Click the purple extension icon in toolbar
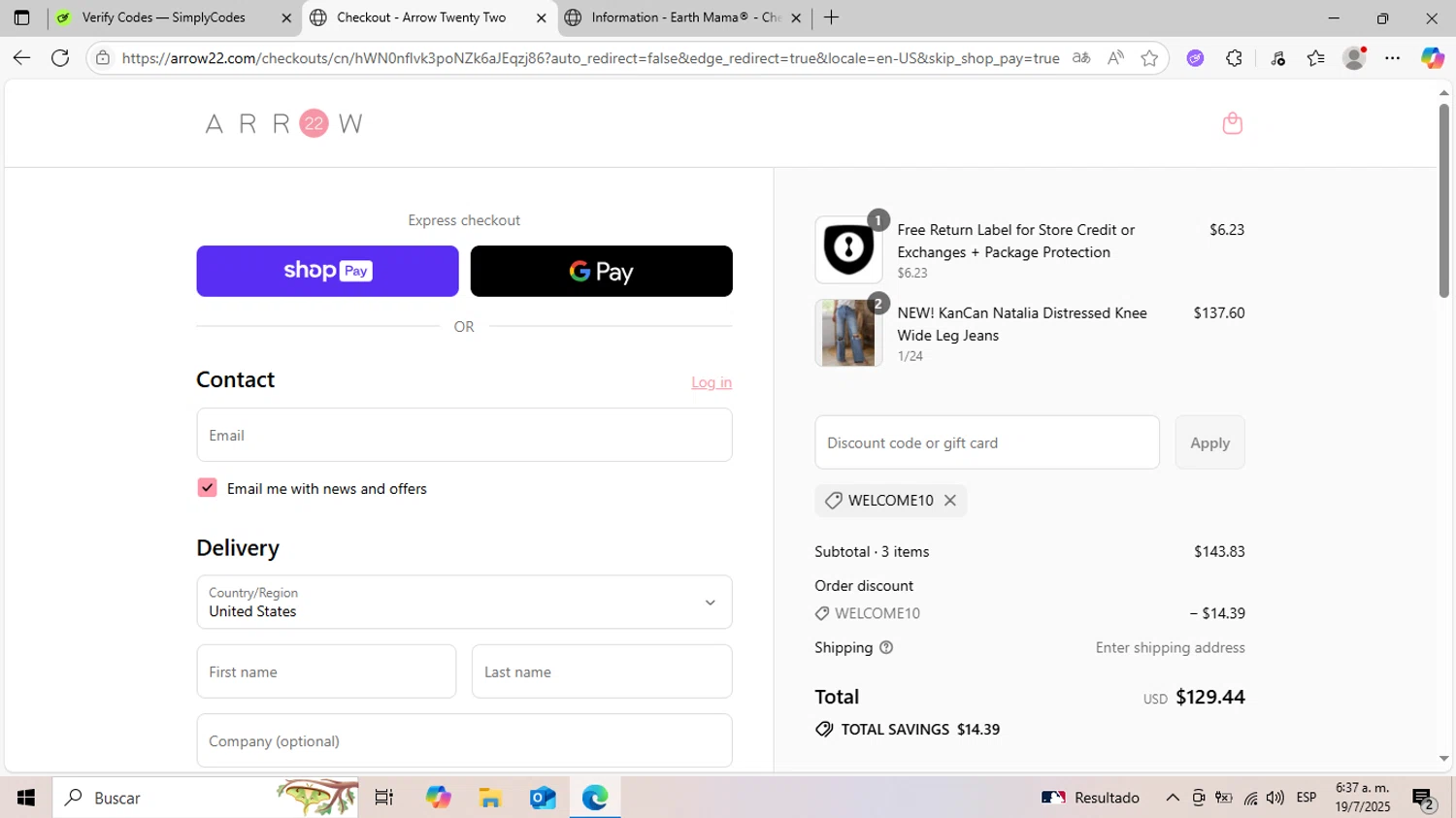Image resolution: width=1456 pixels, height=818 pixels. pos(1195,58)
